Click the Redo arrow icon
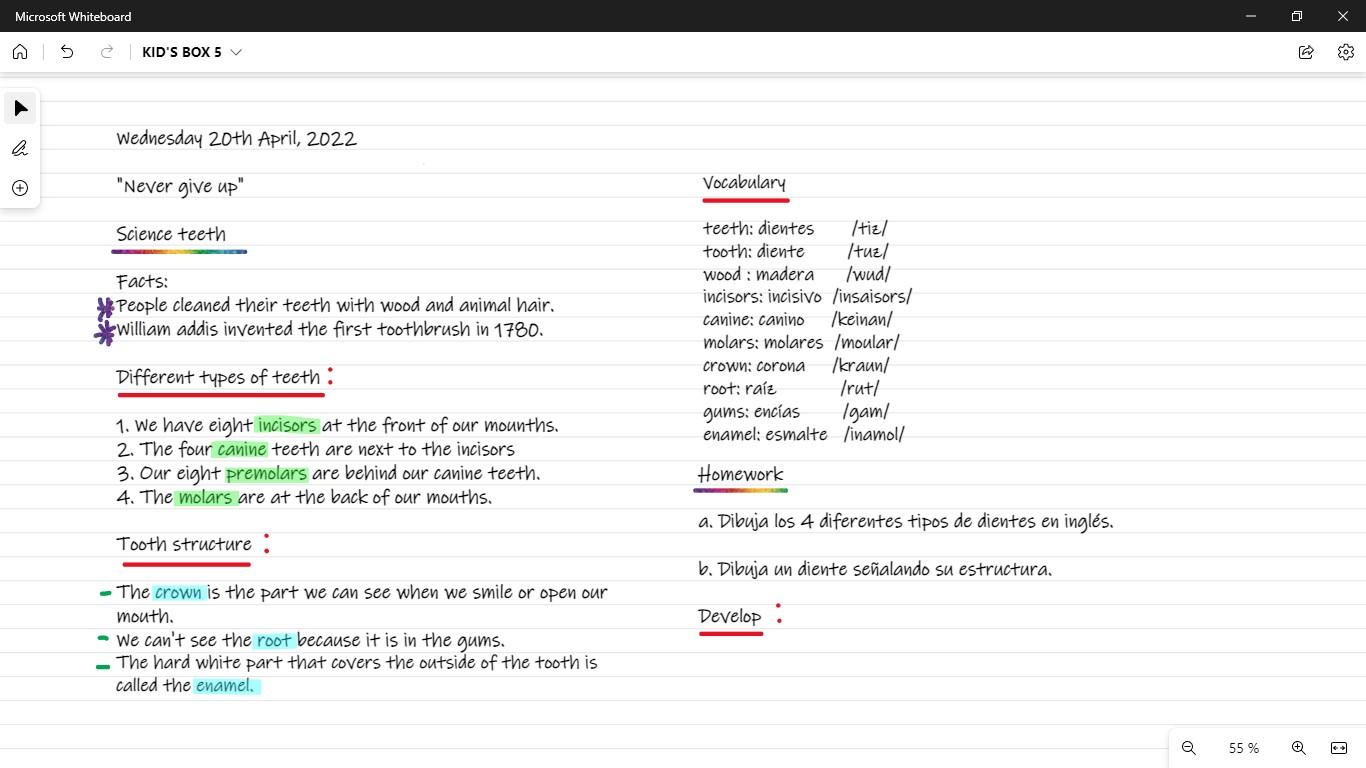The height and width of the screenshot is (768, 1366). (x=107, y=52)
